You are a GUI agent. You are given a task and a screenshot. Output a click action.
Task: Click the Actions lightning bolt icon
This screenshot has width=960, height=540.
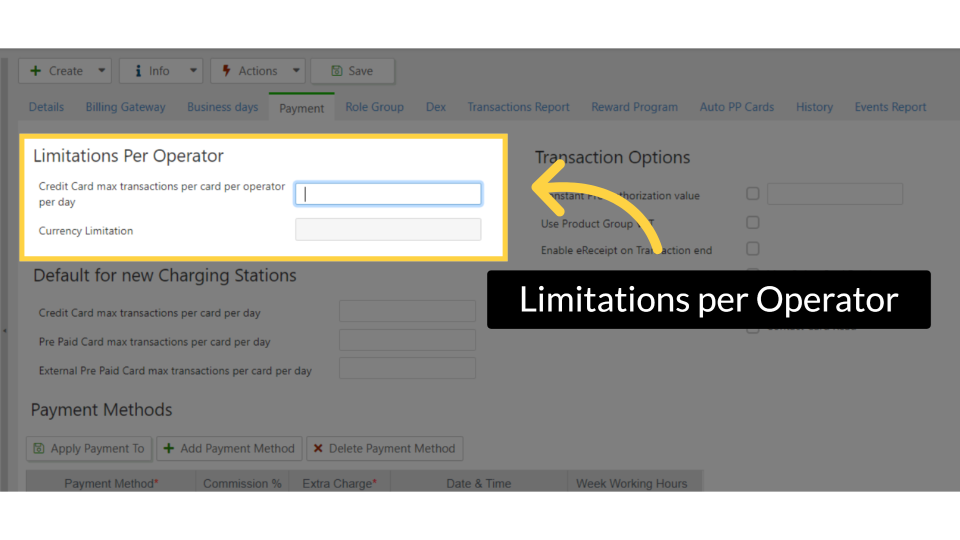coord(227,71)
